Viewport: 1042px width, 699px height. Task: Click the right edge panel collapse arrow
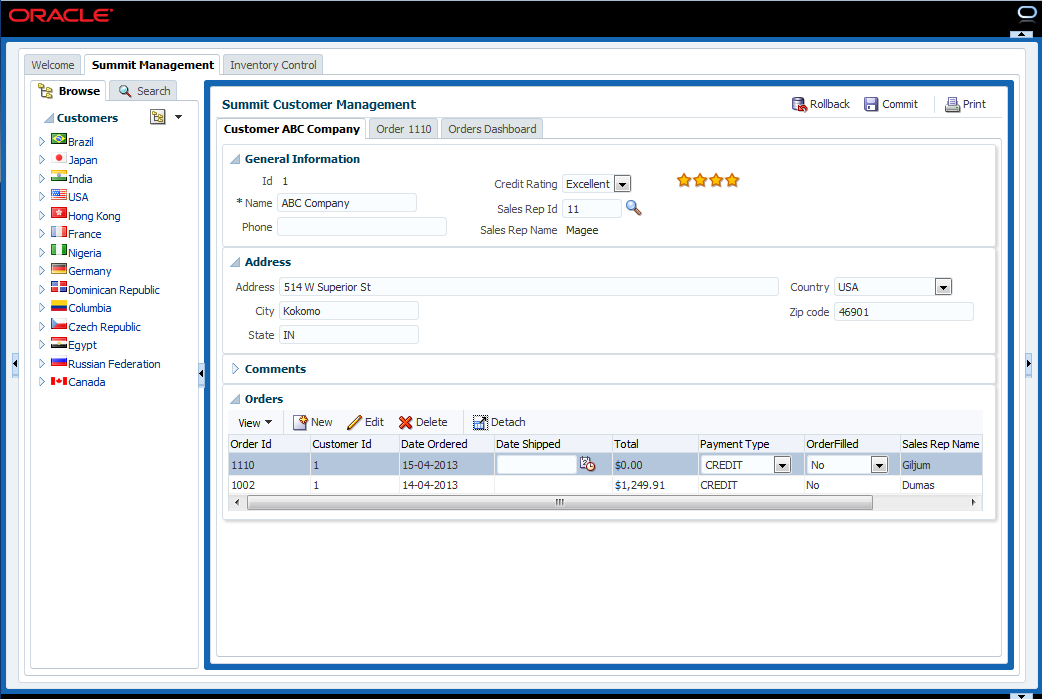pos(1029,363)
